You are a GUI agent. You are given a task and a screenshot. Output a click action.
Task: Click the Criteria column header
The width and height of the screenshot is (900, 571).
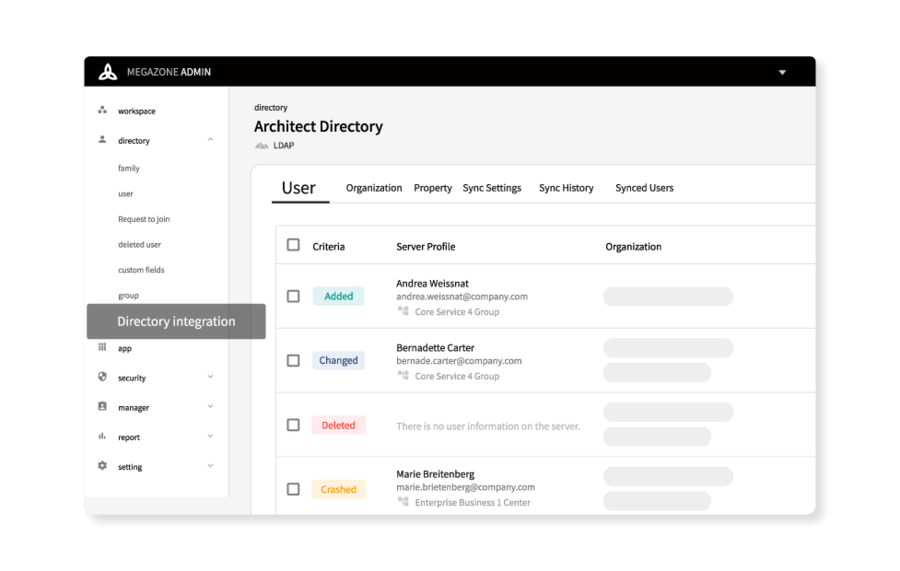pos(328,246)
